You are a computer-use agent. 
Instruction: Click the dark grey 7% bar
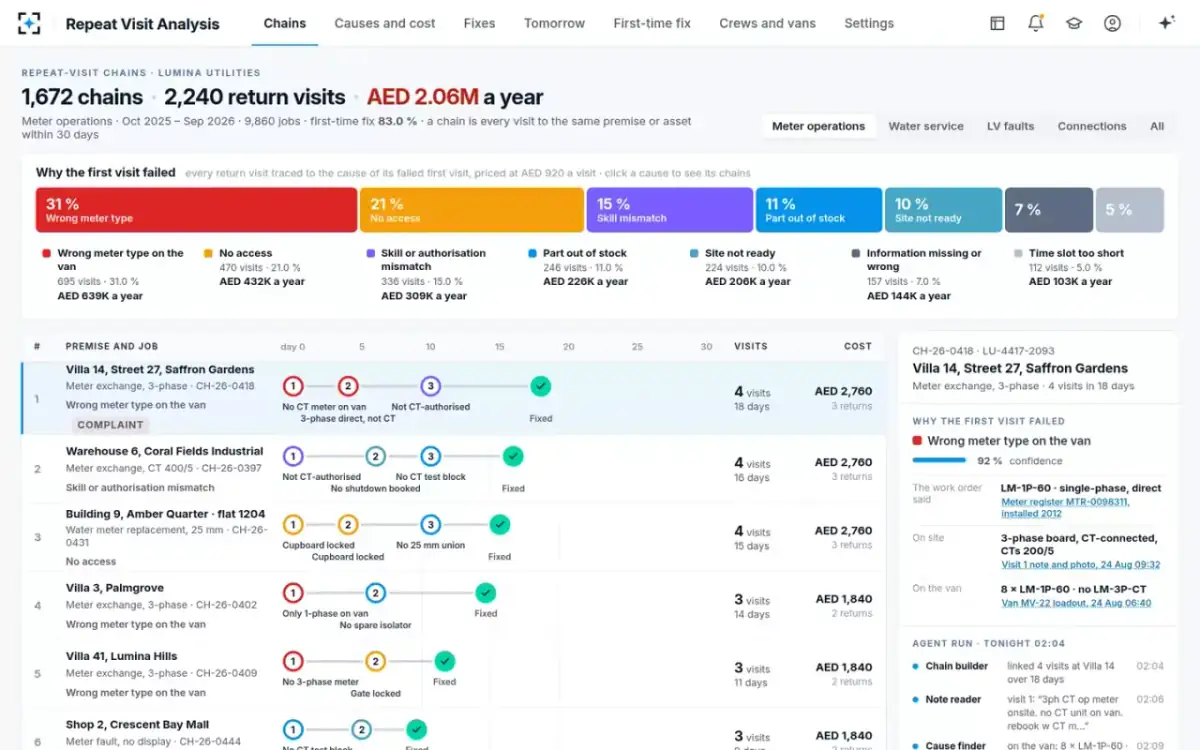pyautogui.click(x=1048, y=210)
